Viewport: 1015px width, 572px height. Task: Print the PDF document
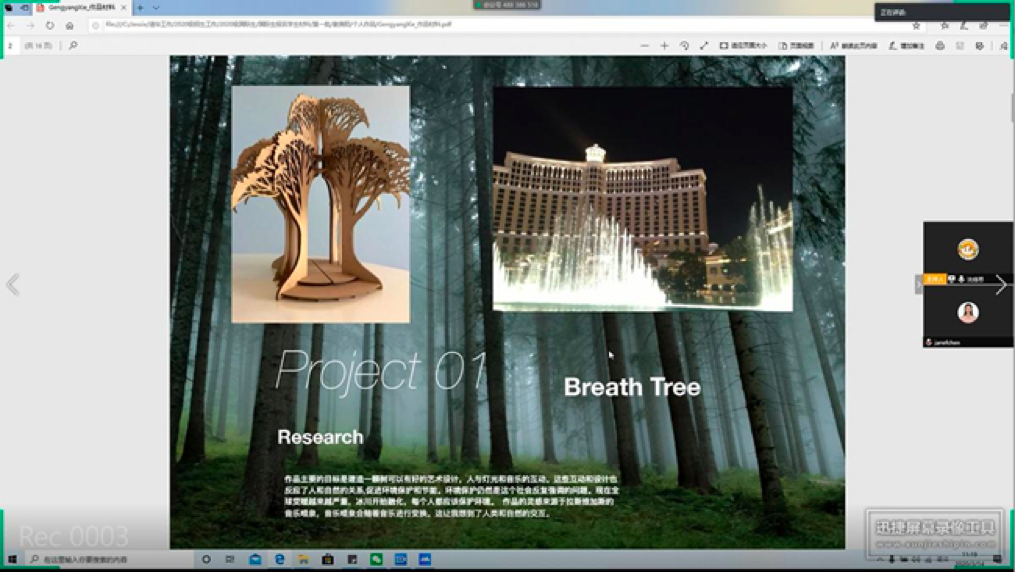tap(940, 46)
